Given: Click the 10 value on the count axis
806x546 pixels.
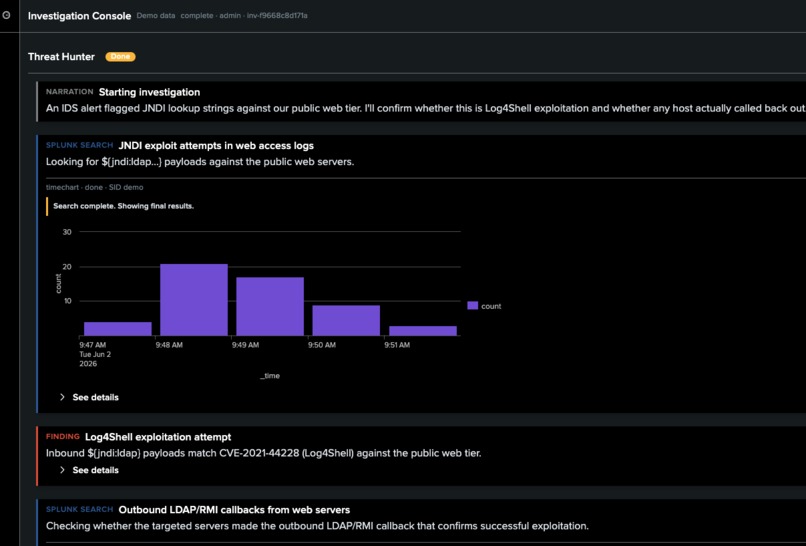Looking at the screenshot, I should click(67, 301).
